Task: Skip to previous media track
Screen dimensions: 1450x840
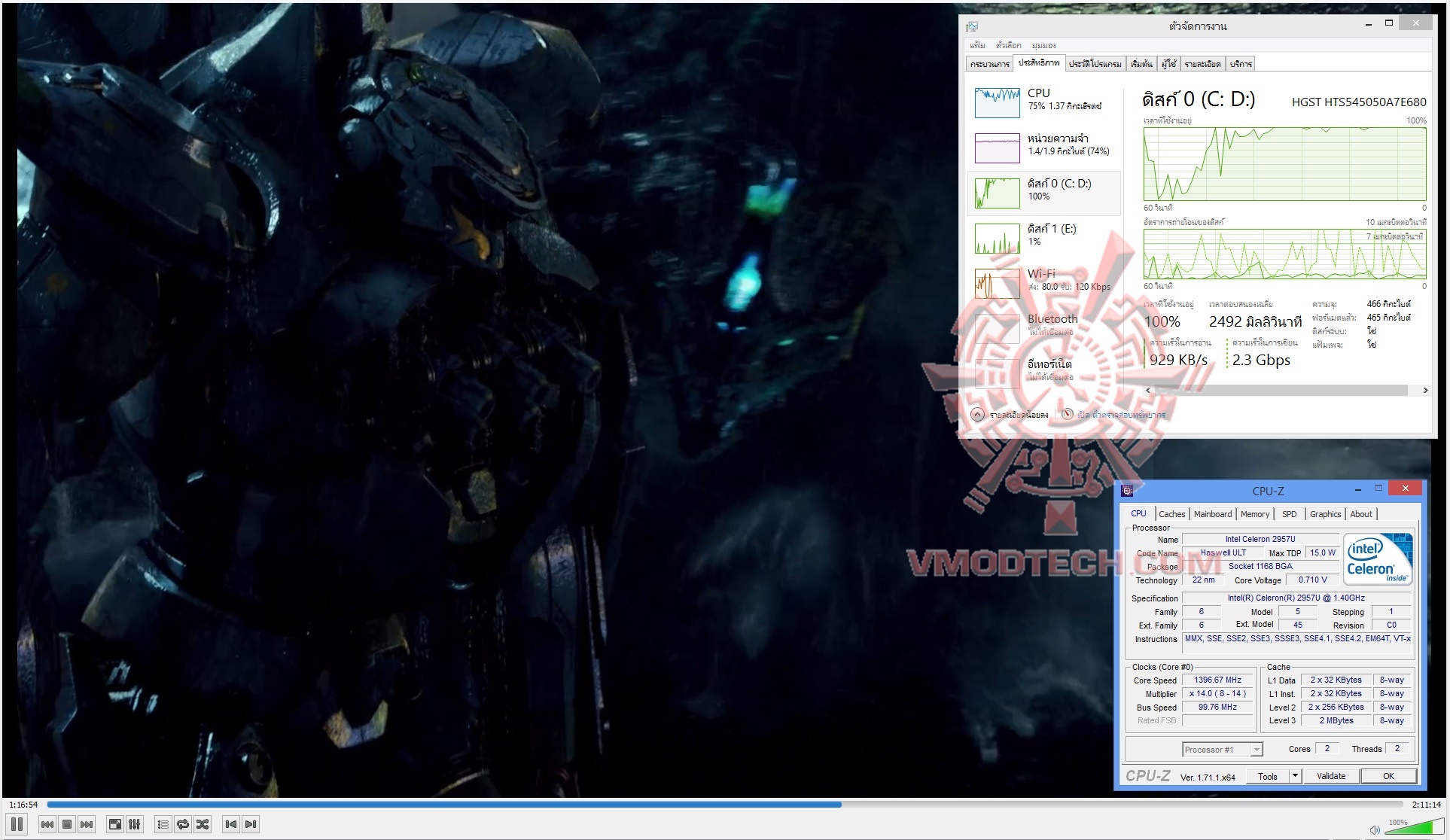Action: click(47, 824)
